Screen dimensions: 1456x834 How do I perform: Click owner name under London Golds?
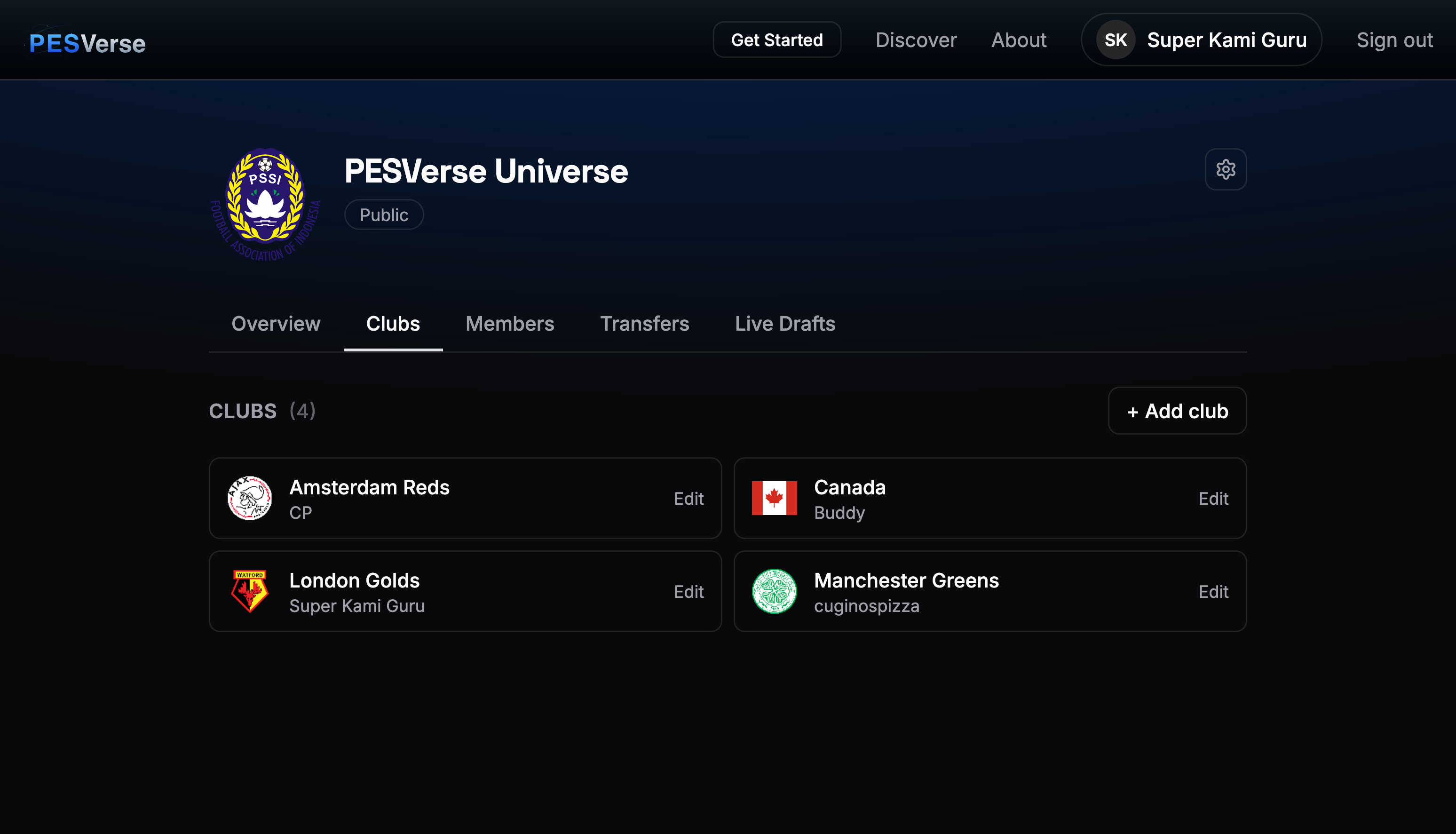(x=356, y=606)
